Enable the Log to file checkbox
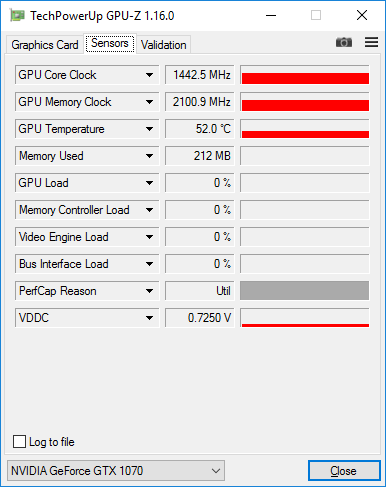Viewport: 386px width, 487px height. [19, 442]
